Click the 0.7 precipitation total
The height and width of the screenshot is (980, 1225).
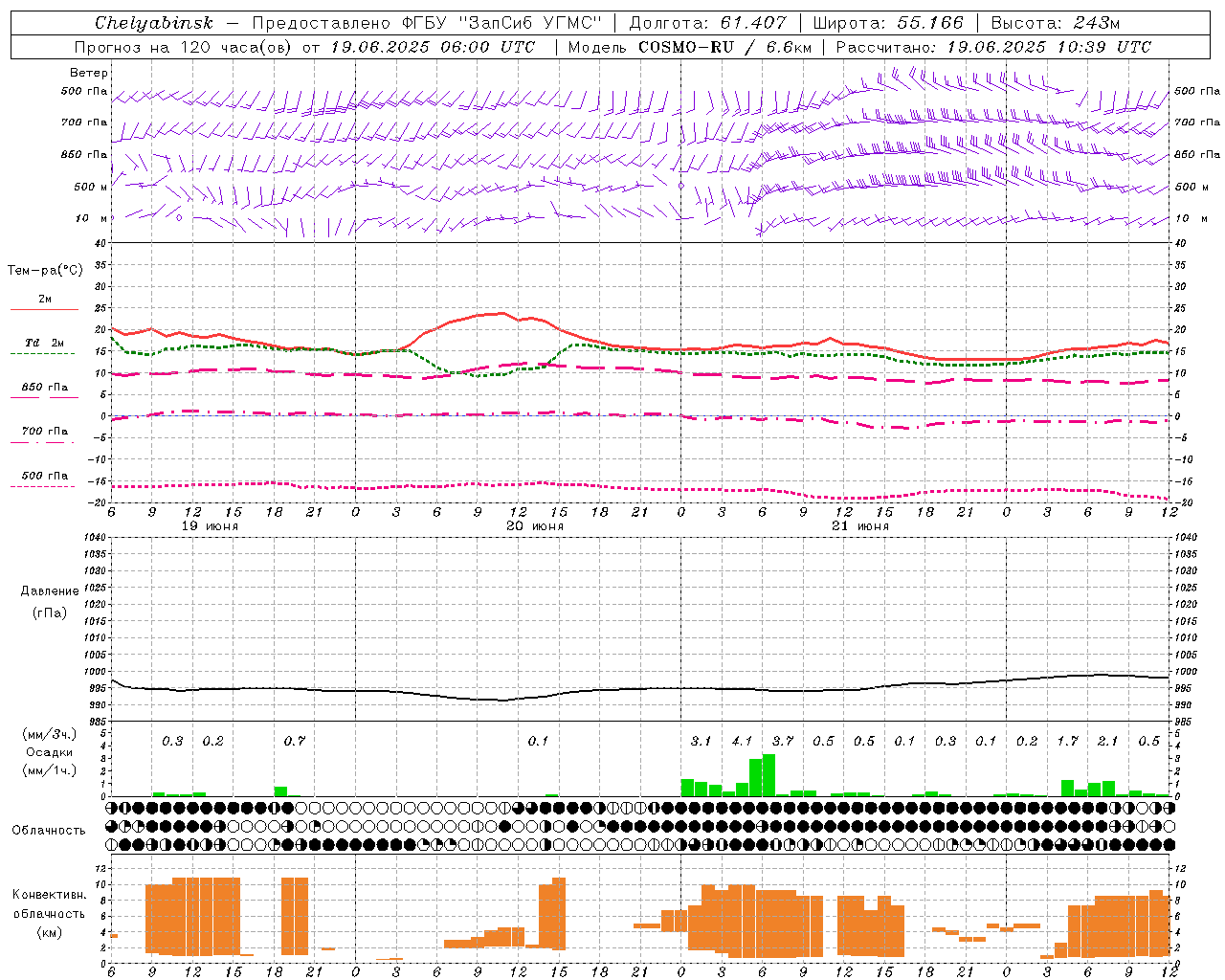294,741
